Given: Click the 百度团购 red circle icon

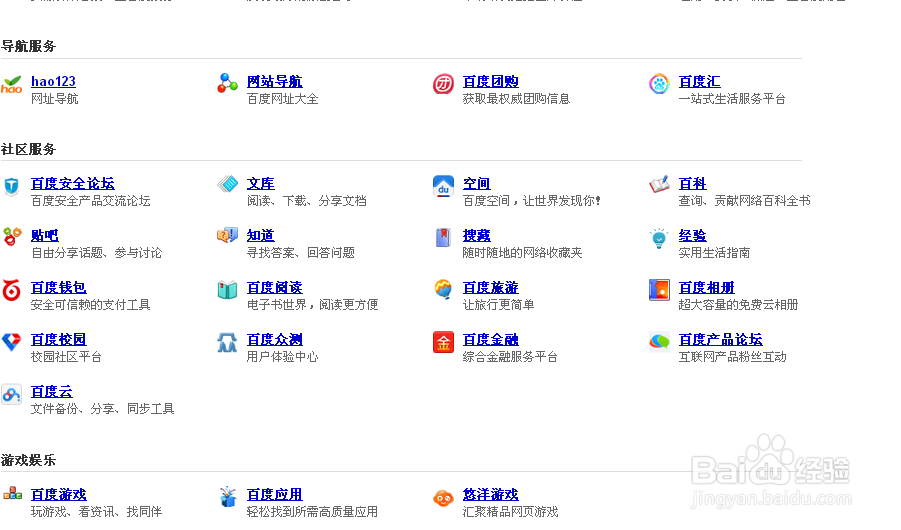Looking at the screenshot, I should coord(443,84).
